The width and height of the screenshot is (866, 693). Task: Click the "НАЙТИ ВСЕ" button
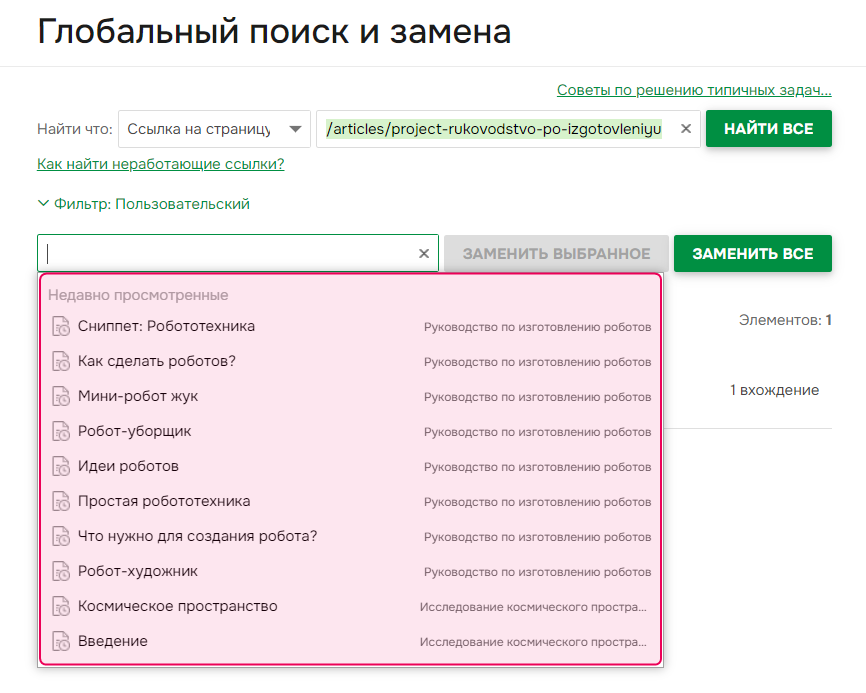[x=768, y=128]
